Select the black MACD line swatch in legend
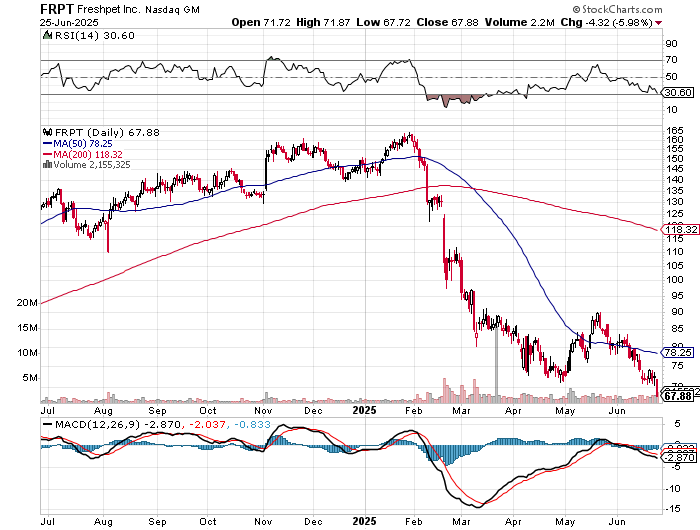This screenshot has height=530, width=700. (47, 424)
